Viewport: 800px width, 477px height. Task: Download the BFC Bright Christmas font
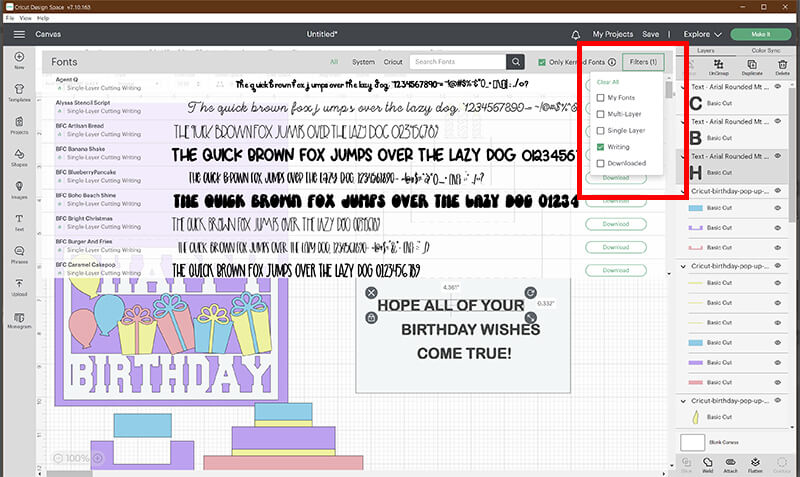[x=616, y=224]
